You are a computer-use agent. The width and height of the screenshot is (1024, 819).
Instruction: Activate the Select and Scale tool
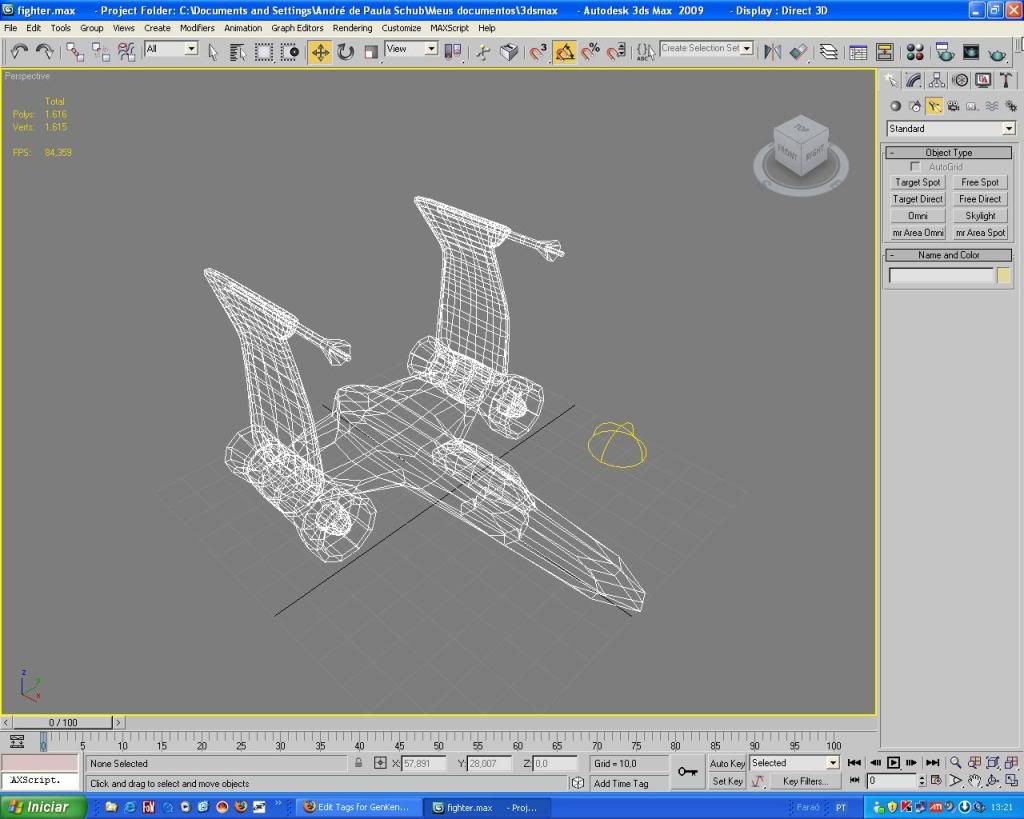tap(371, 52)
